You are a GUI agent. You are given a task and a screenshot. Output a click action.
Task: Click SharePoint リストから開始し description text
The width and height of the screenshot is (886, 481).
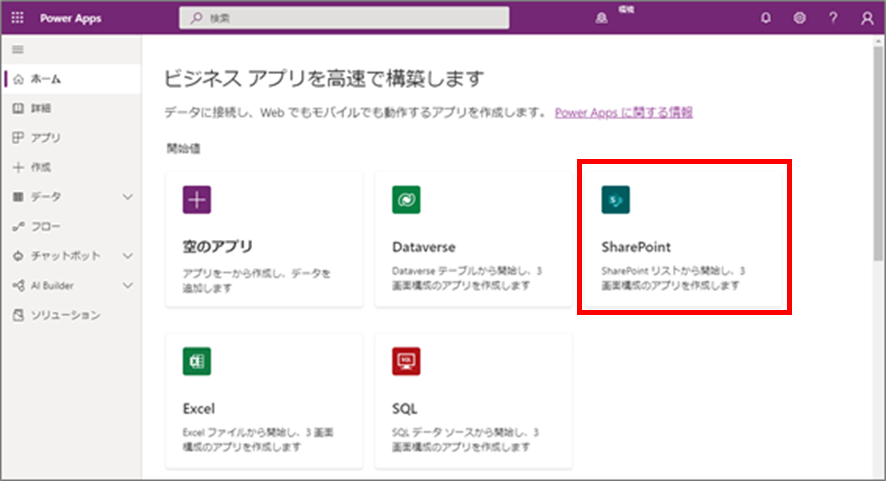(x=673, y=278)
